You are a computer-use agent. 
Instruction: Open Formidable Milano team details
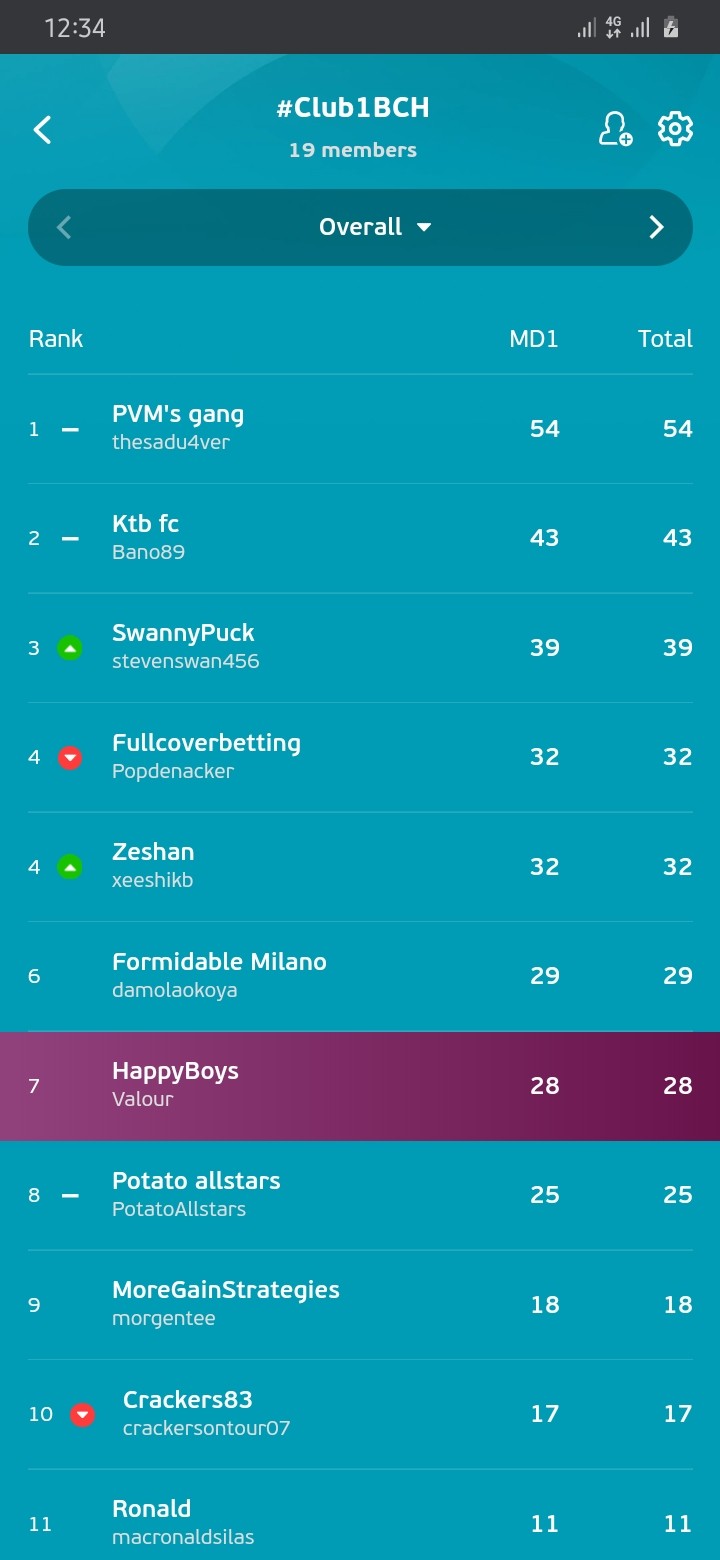(x=360, y=976)
